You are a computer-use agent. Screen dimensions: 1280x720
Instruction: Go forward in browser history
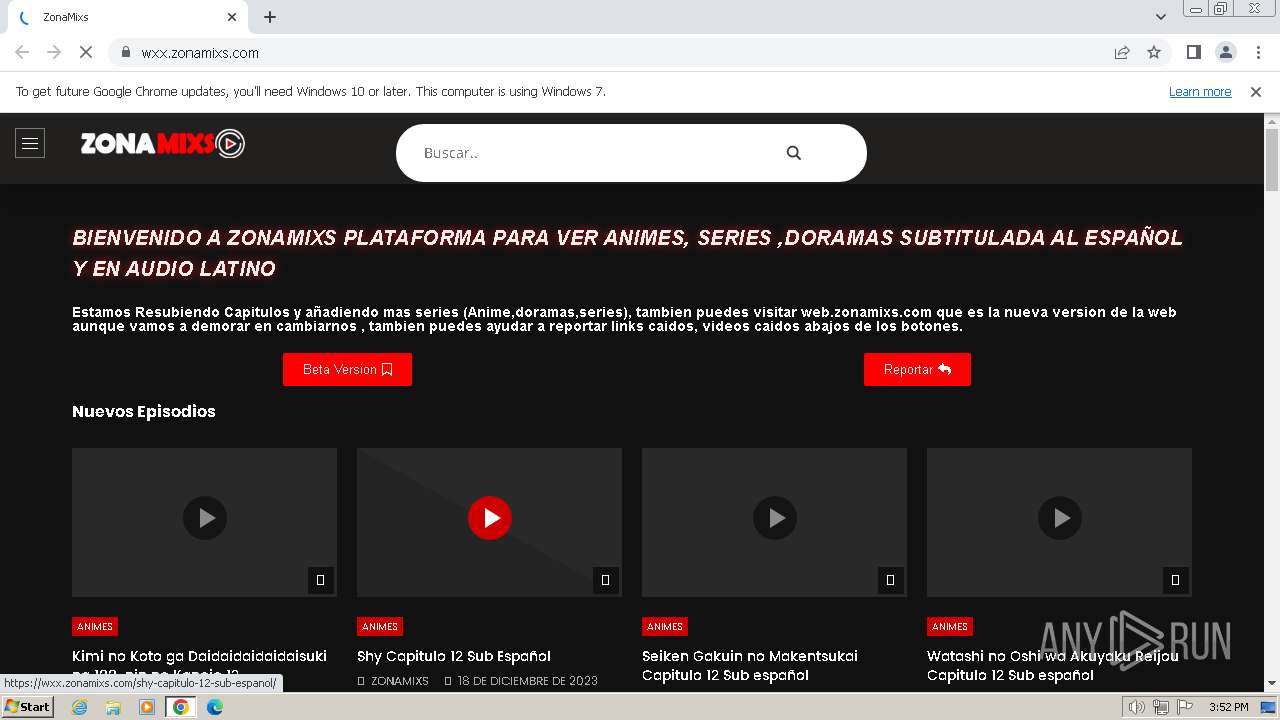click(x=54, y=52)
